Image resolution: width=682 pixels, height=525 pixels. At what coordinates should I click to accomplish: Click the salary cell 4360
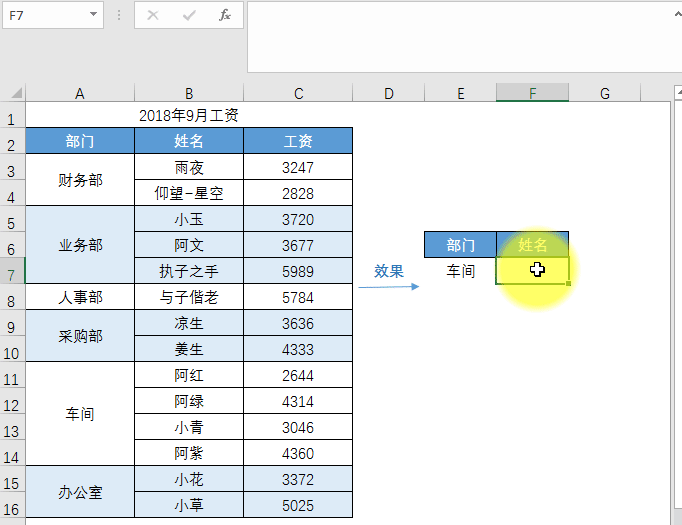click(298, 453)
